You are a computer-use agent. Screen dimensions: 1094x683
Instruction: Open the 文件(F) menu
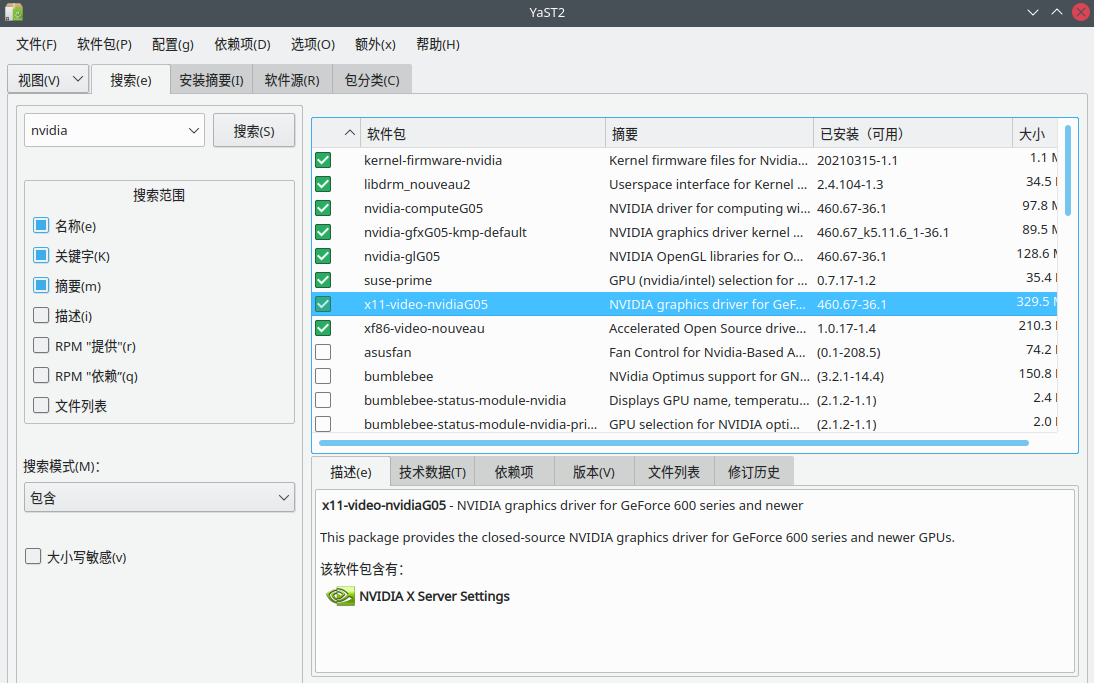tap(36, 45)
